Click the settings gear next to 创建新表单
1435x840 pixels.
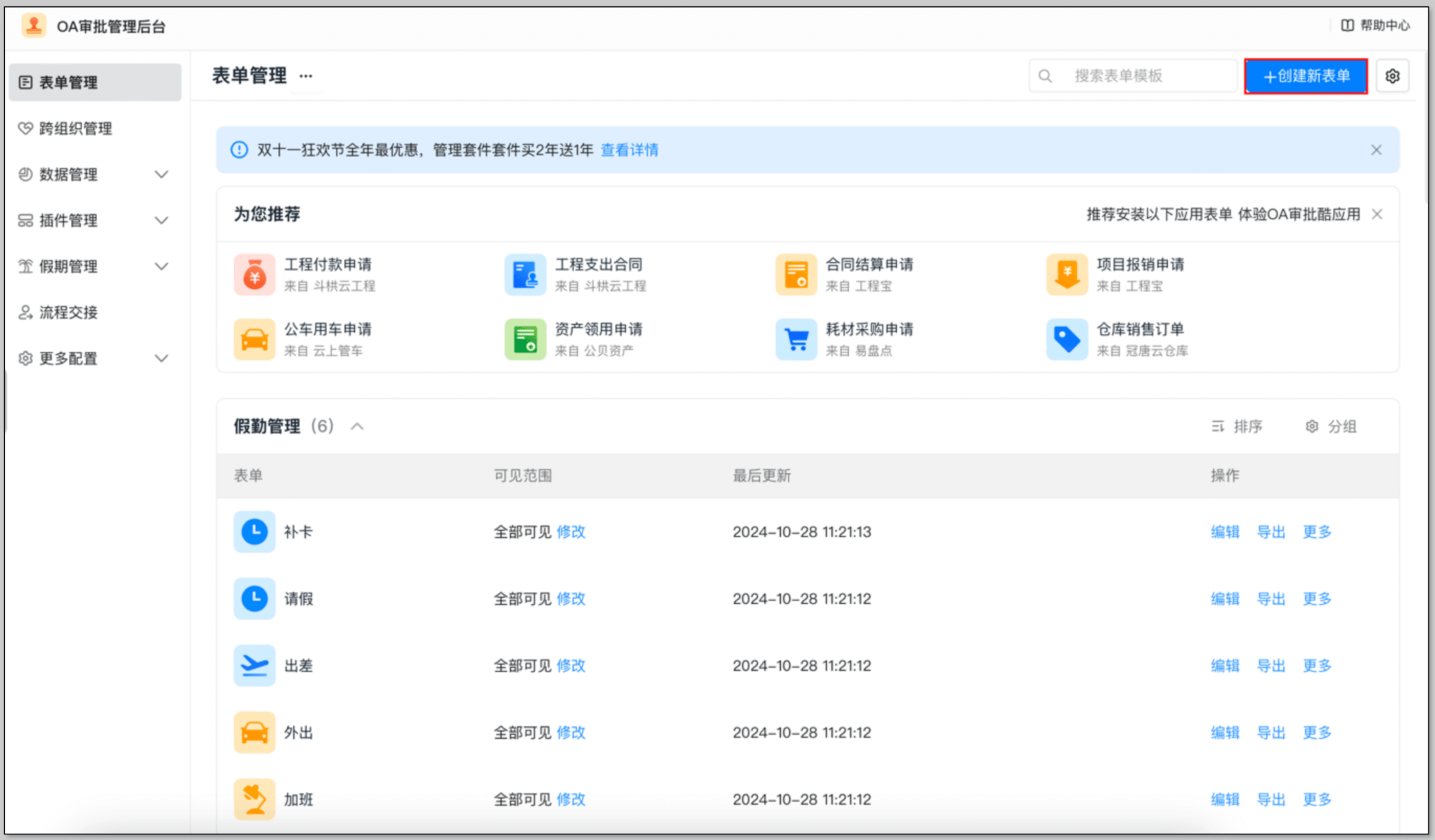pyautogui.click(x=1391, y=76)
